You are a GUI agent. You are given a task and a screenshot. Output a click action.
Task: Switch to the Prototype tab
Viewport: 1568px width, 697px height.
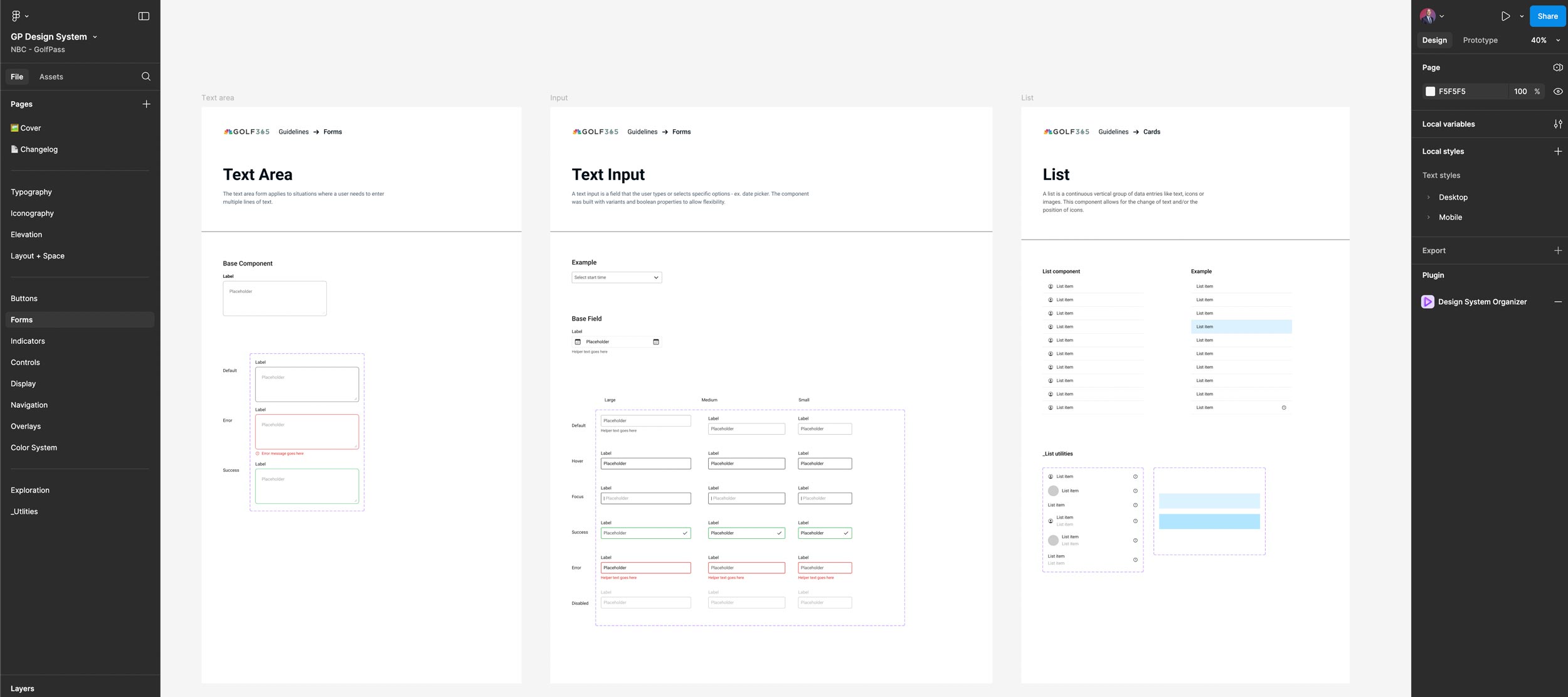pyautogui.click(x=1480, y=40)
